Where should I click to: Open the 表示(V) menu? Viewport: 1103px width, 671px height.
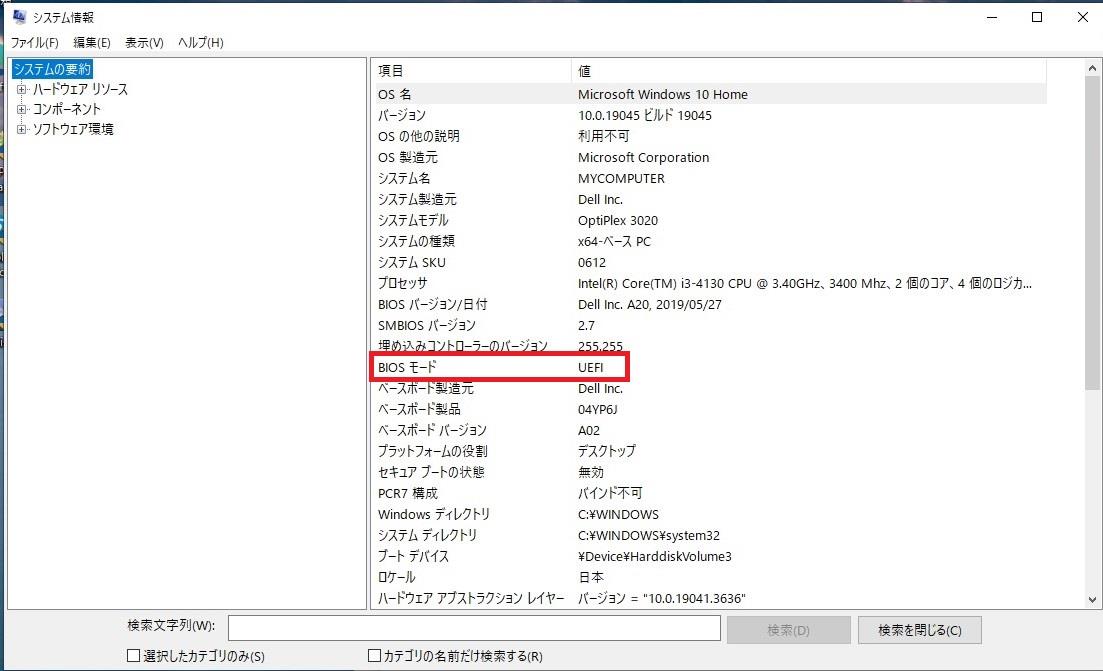(144, 43)
